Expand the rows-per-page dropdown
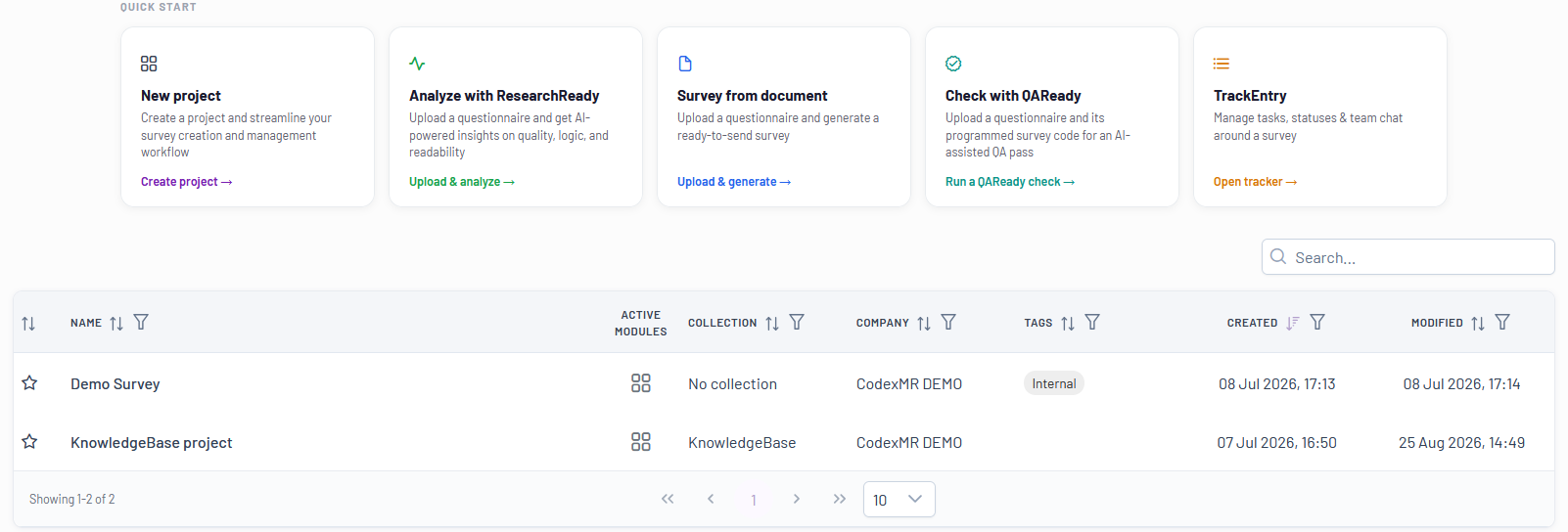Image resolution: width=1568 pixels, height=532 pixels. [899, 499]
